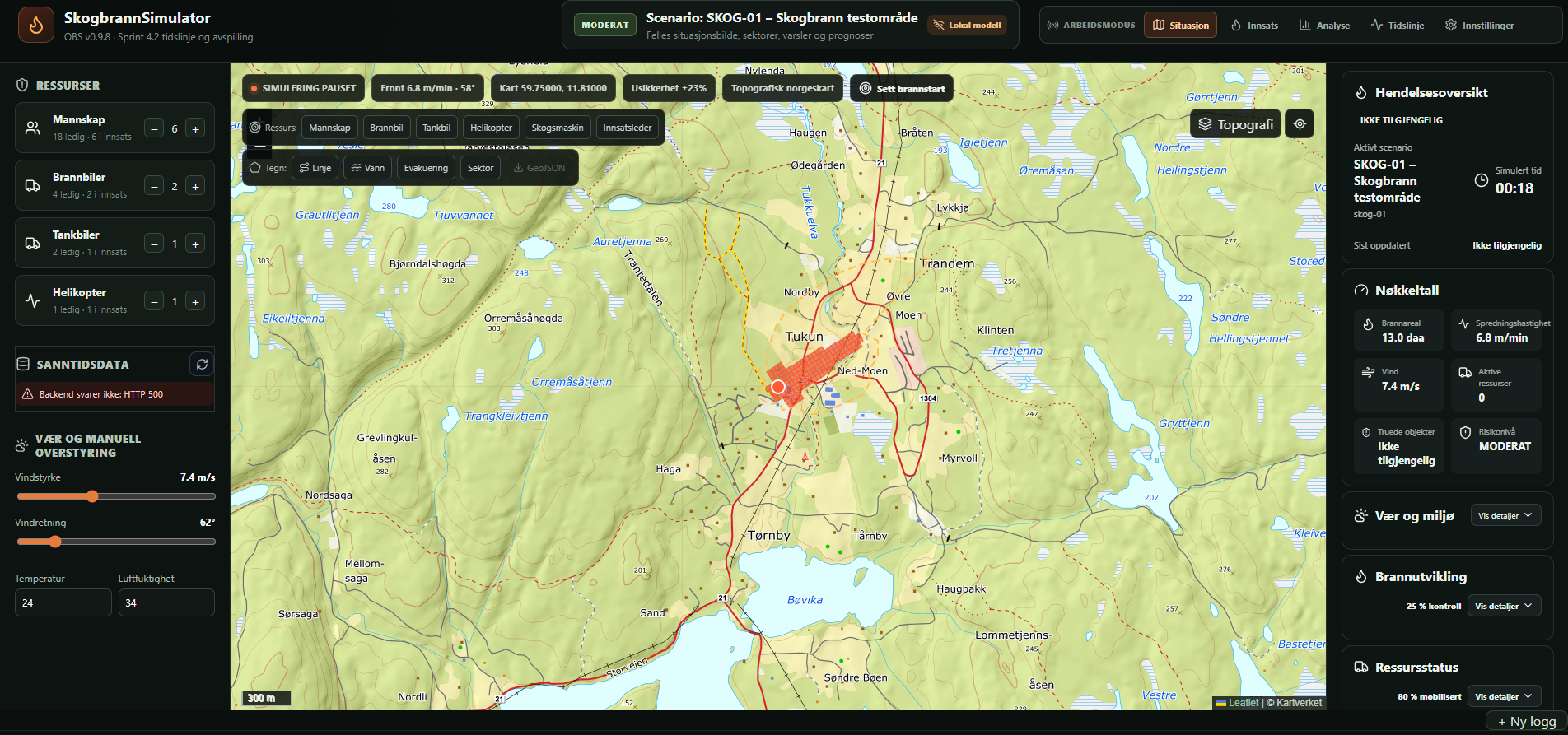Toggle SIMULERING PAUSET status button
Viewport: 1568px width, 735px height.
pos(303,88)
